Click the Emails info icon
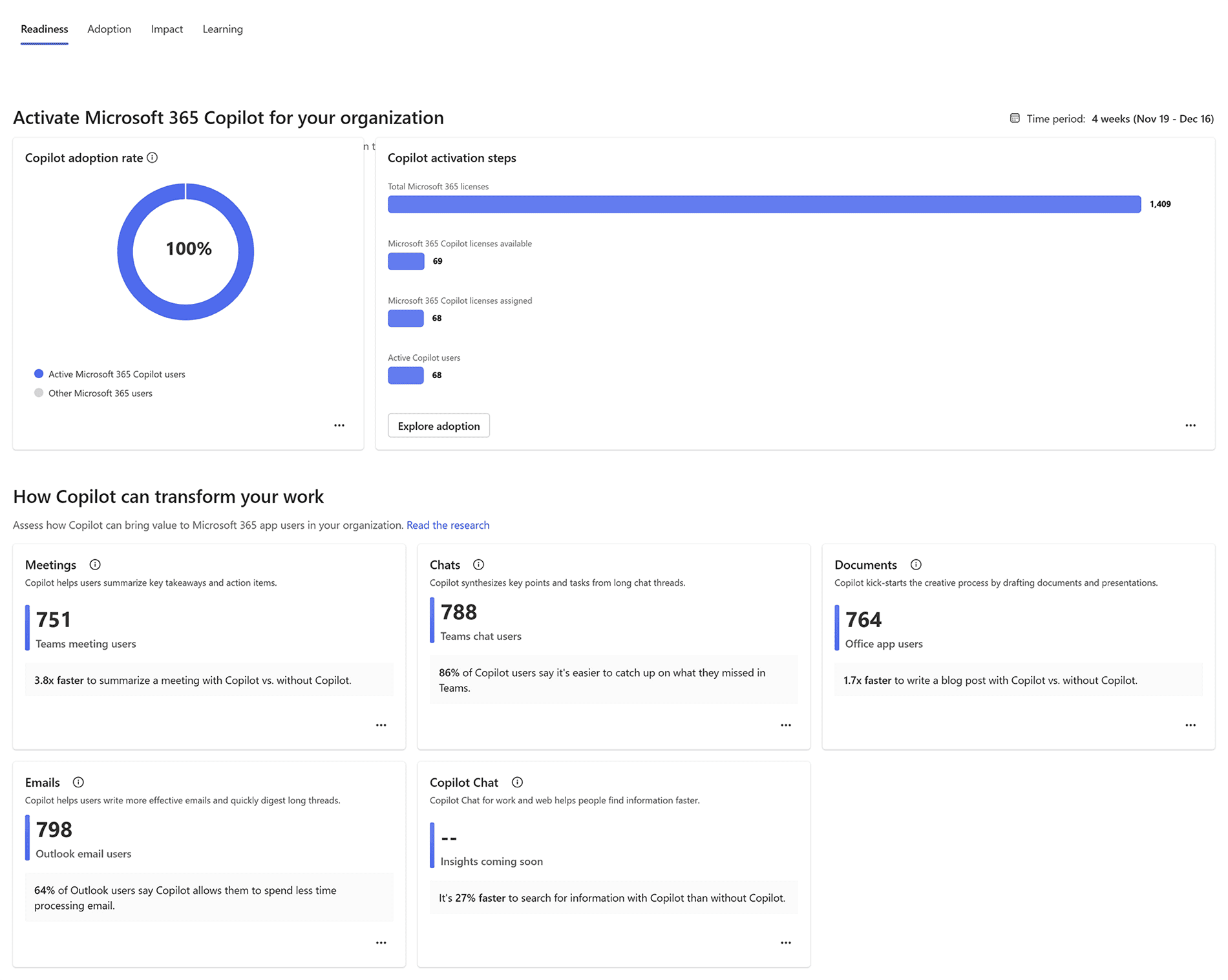Viewport: 1228px width, 980px height. [78, 782]
